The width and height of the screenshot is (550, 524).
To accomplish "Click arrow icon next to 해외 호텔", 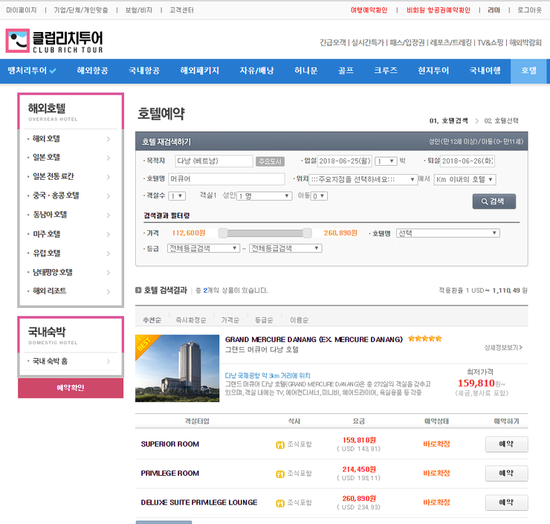I will (x=108, y=139).
